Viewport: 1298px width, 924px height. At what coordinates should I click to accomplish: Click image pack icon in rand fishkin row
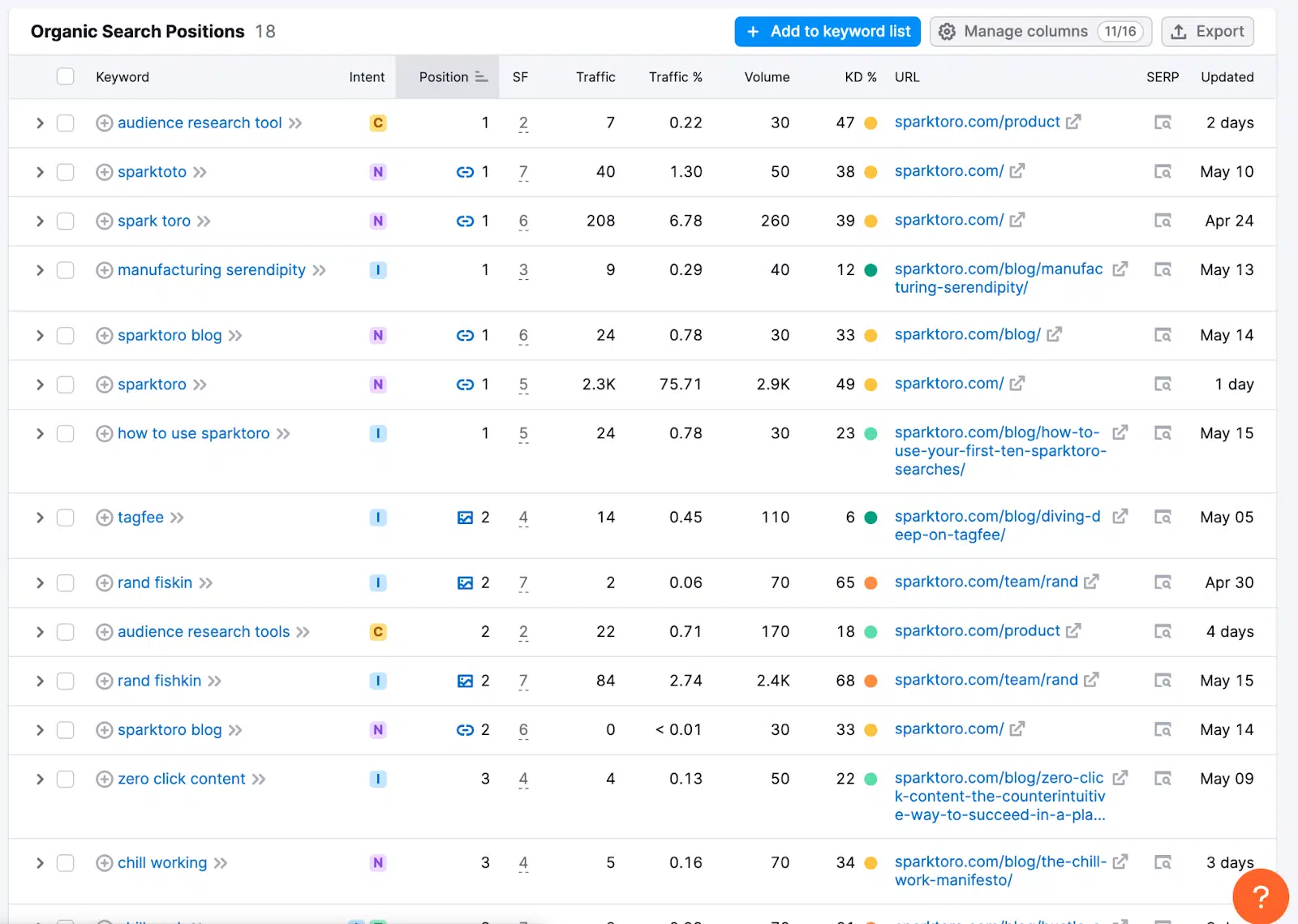(465, 681)
